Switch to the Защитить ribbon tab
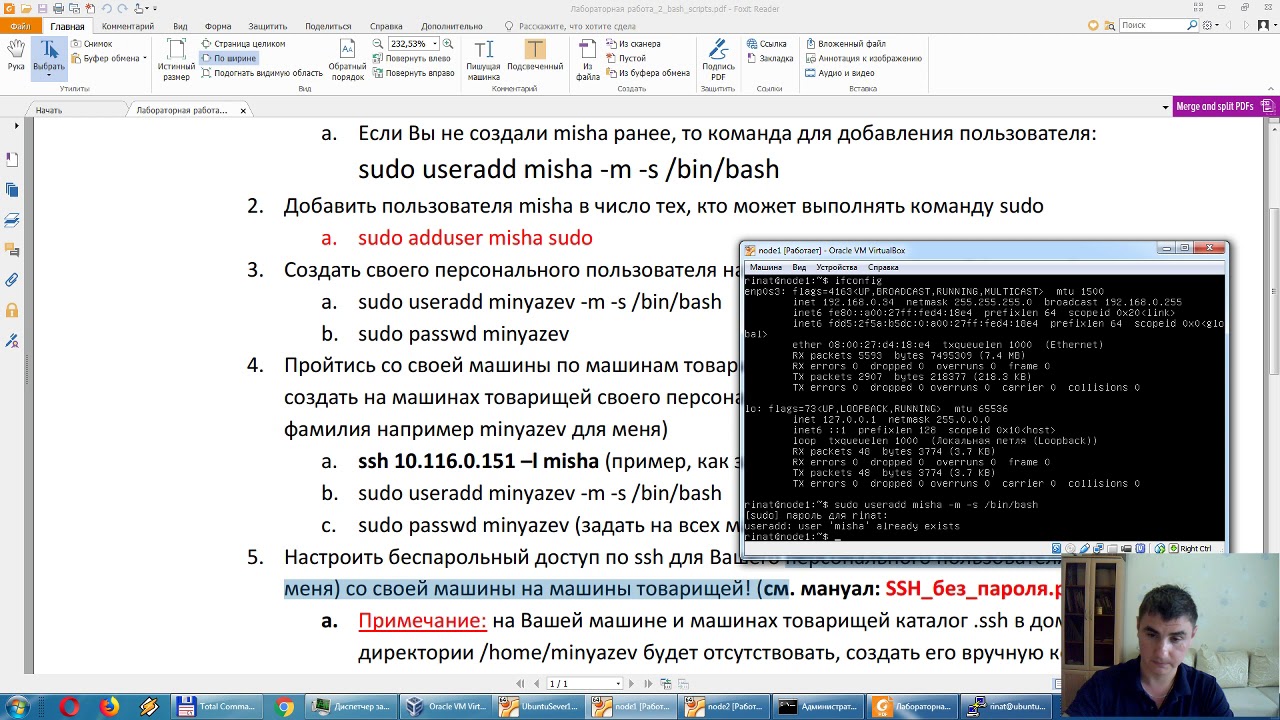Viewport: 1280px width, 720px height. (x=268, y=26)
